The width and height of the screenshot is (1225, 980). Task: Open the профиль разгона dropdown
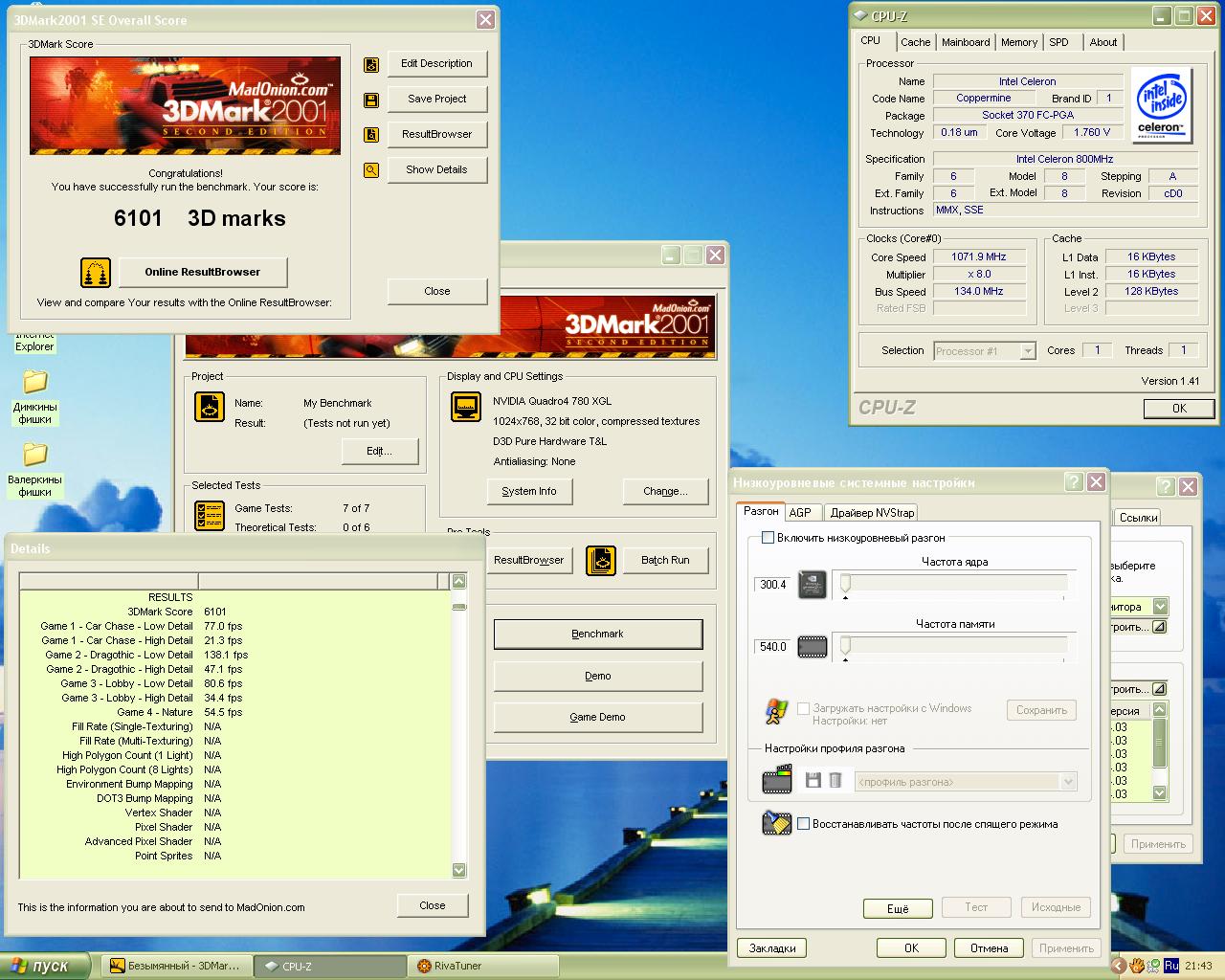[x=1068, y=782]
